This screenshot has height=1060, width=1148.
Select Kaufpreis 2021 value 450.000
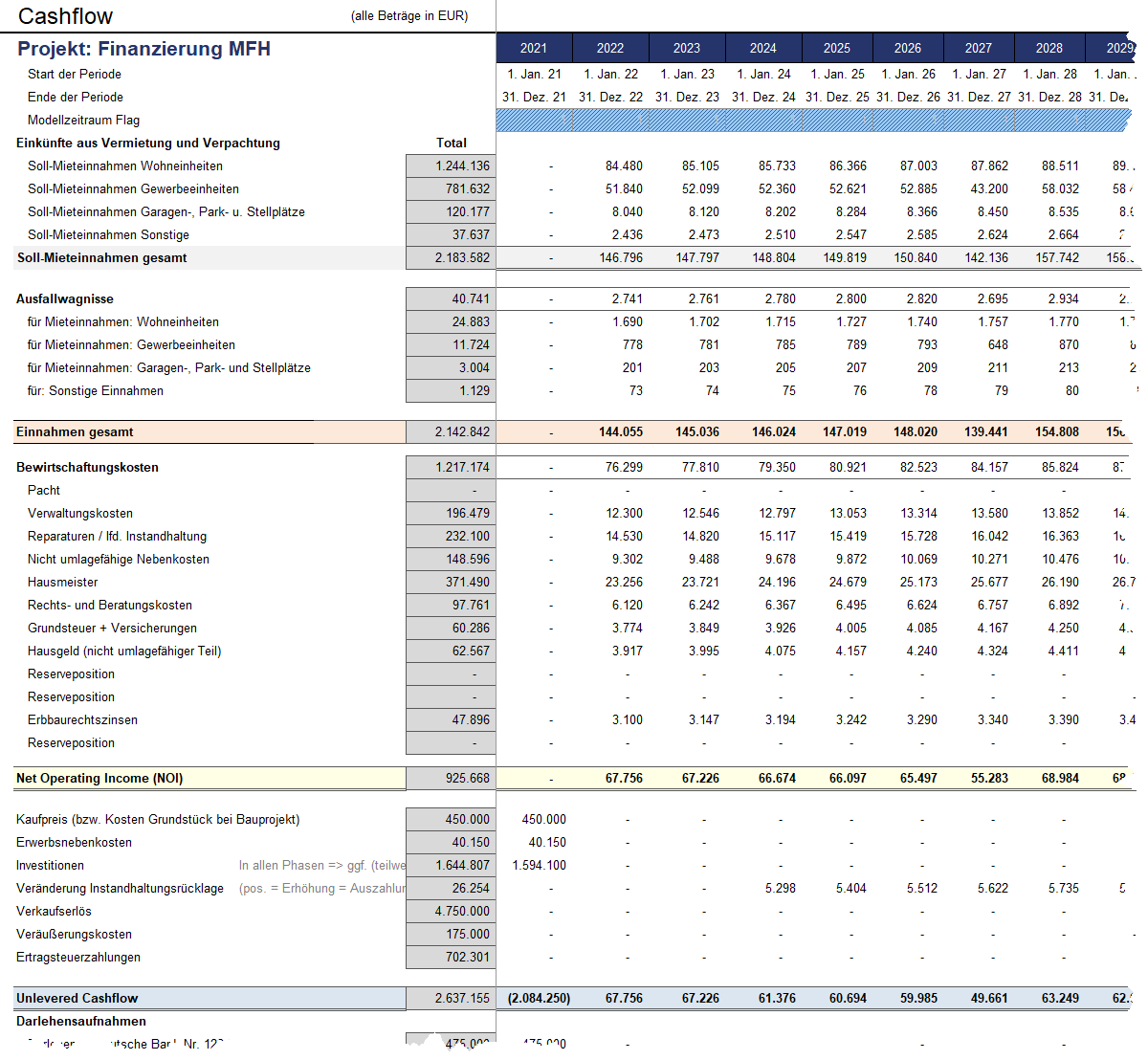[x=544, y=819]
